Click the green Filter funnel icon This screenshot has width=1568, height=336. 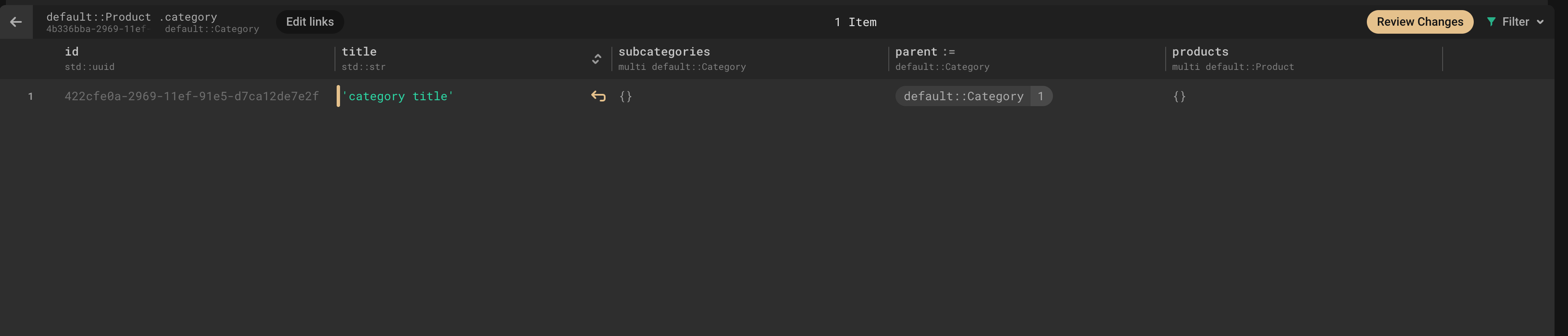point(1491,22)
